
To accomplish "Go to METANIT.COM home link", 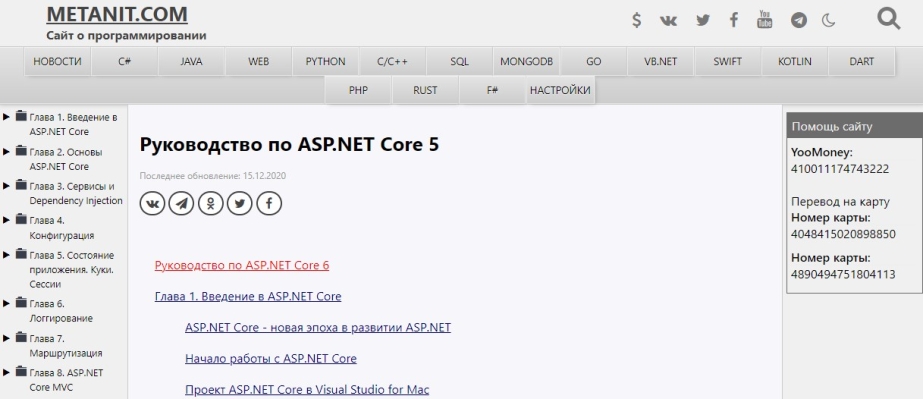I will [x=117, y=14].
